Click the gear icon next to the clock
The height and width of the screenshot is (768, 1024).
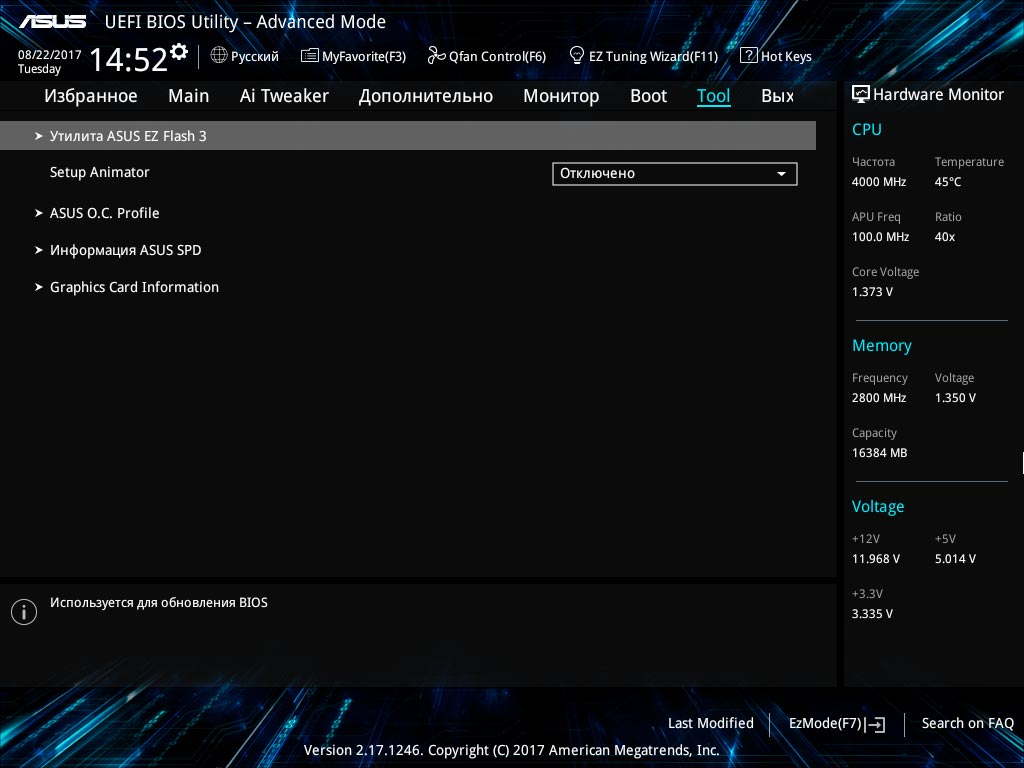(x=178, y=52)
